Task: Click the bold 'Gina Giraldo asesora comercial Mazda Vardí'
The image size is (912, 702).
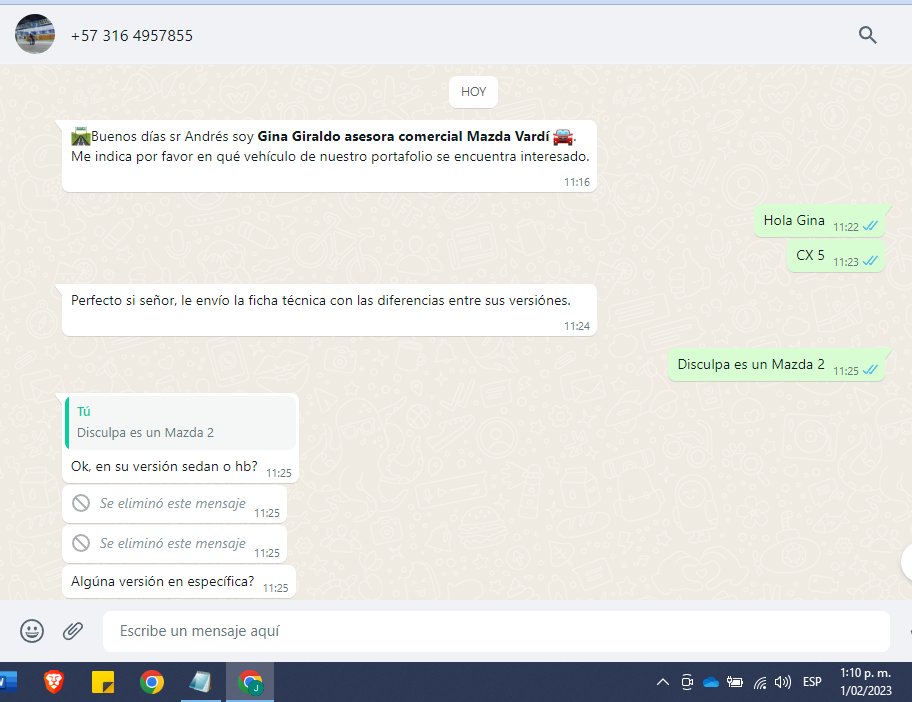Action: click(x=404, y=137)
